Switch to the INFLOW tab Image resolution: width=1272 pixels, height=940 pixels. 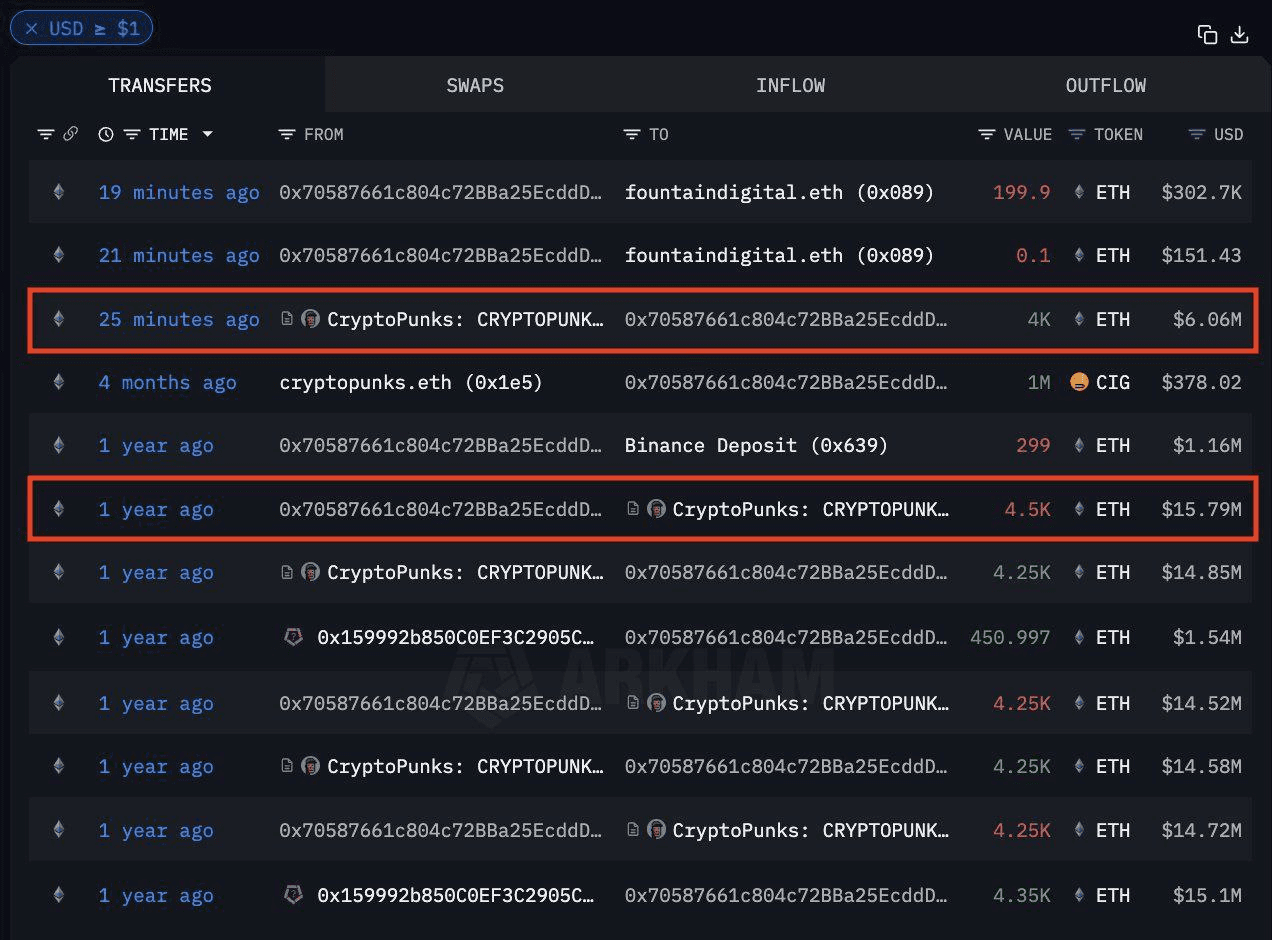click(x=790, y=85)
